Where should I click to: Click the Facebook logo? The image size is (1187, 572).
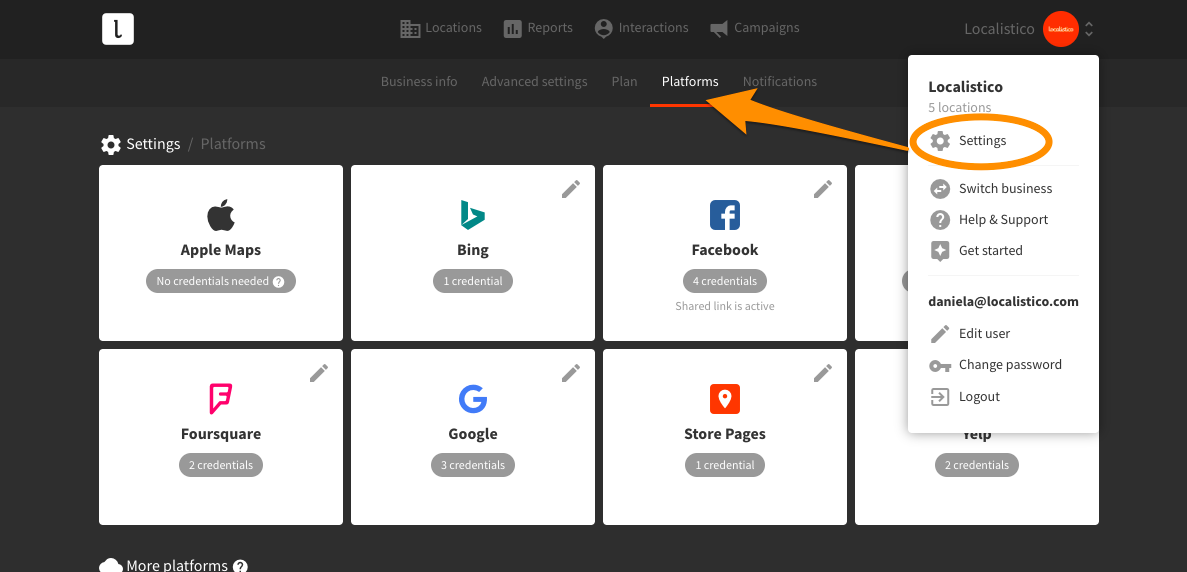click(x=724, y=216)
